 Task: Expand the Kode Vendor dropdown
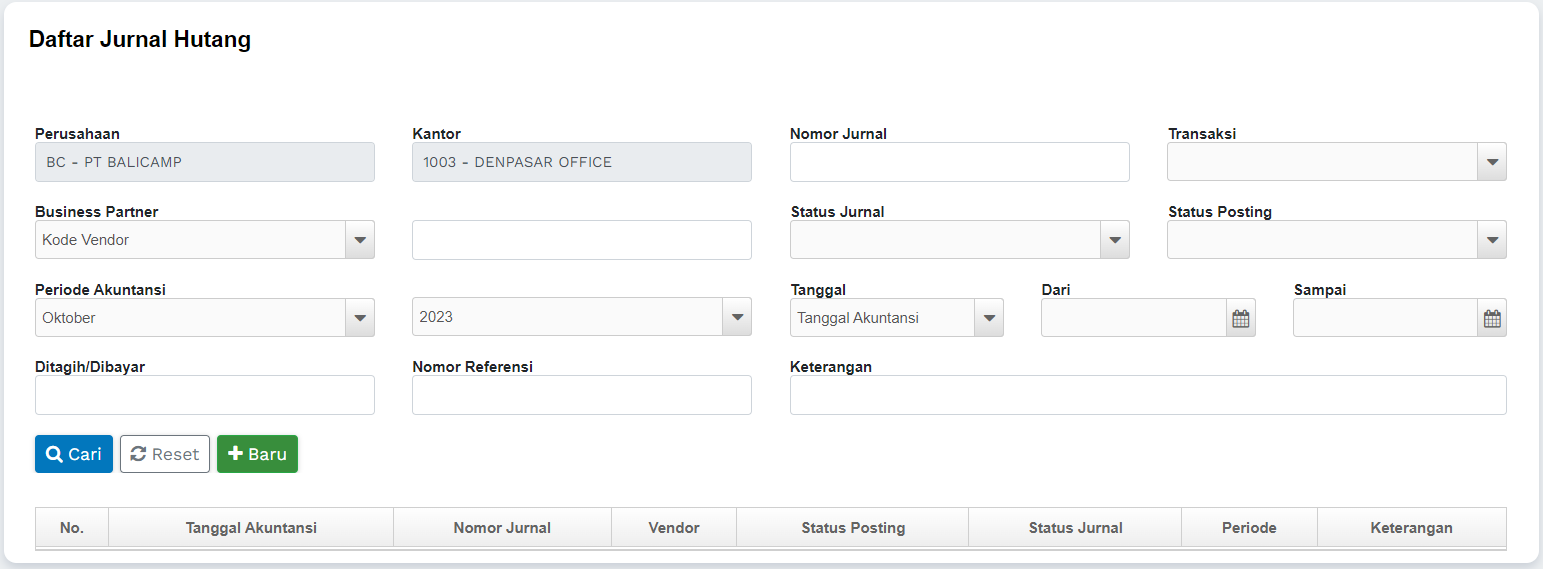click(x=359, y=240)
